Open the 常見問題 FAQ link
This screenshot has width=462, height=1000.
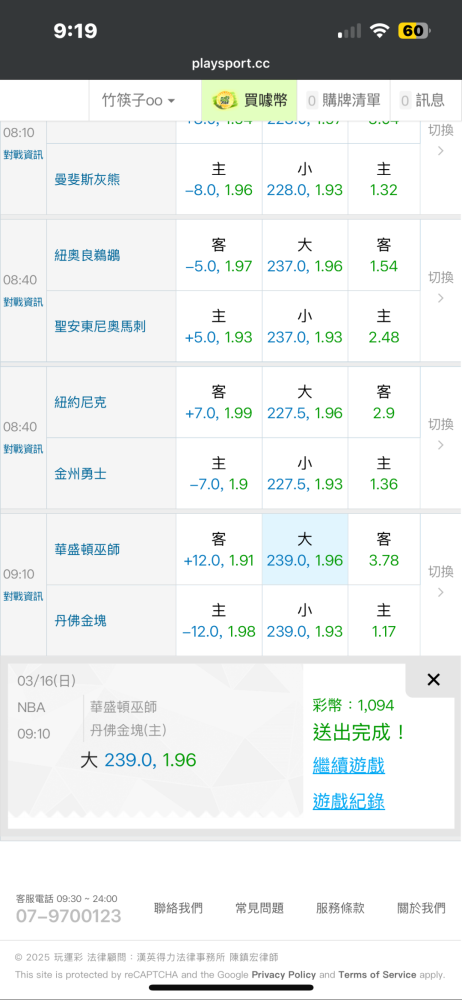259,908
